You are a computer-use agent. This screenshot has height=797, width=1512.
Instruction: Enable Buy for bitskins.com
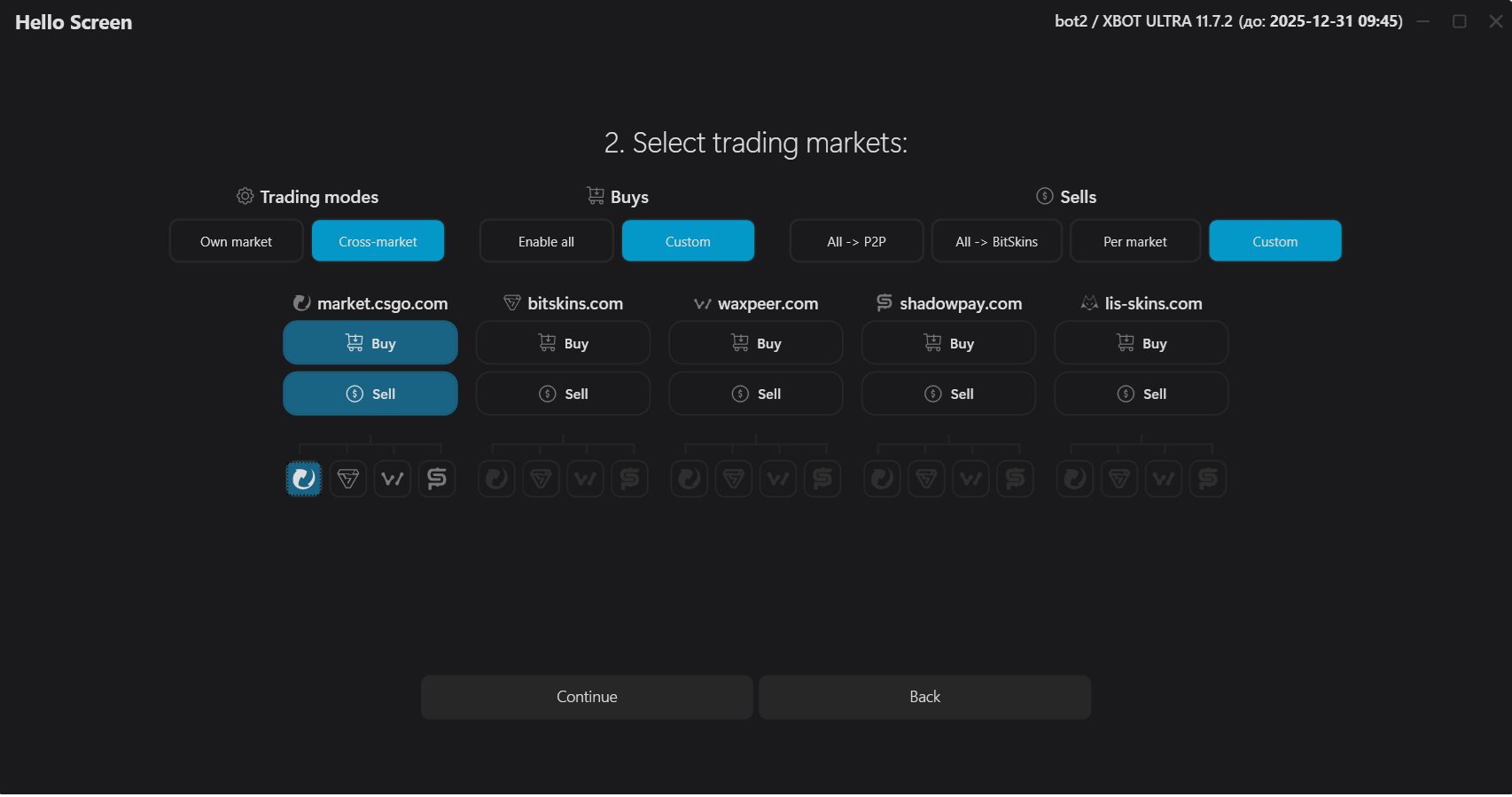tap(563, 343)
